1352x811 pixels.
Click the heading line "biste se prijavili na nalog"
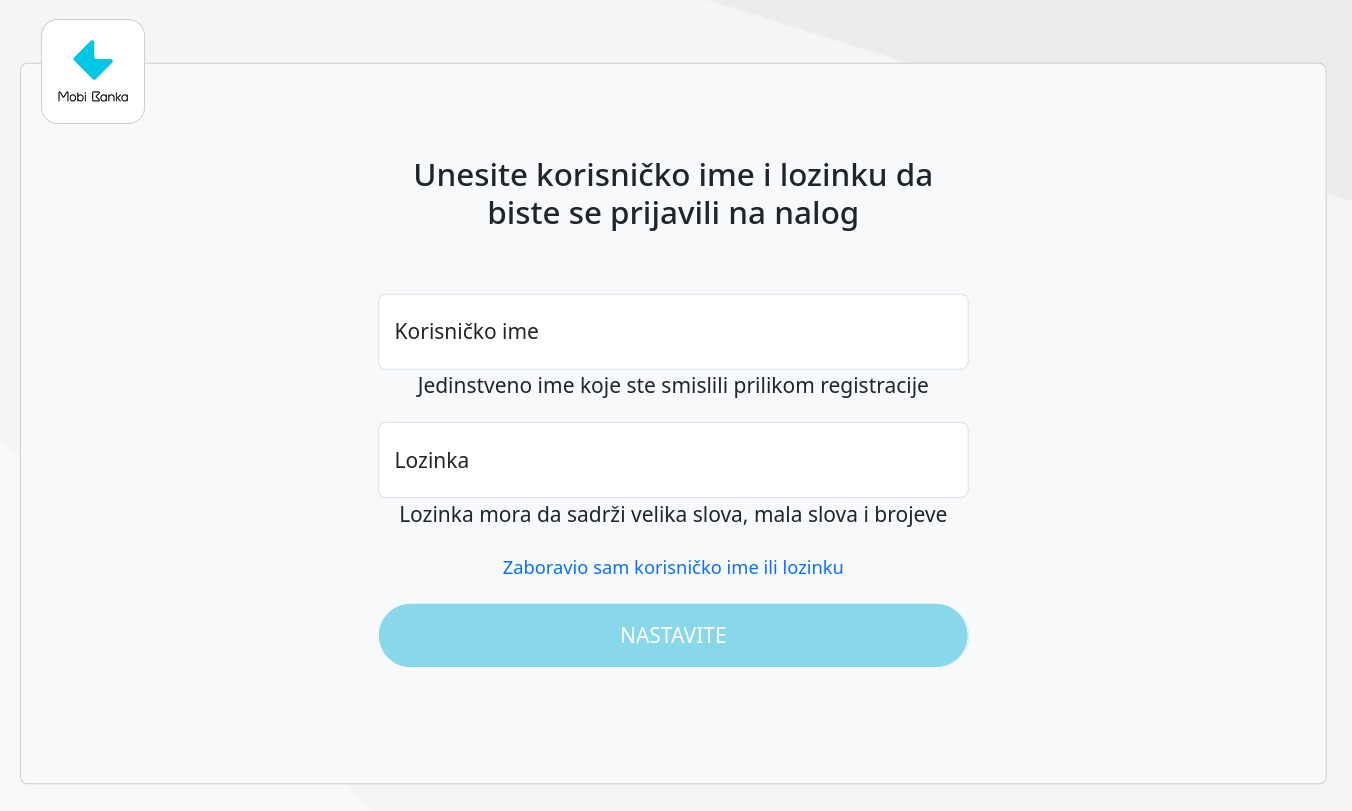tap(673, 214)
